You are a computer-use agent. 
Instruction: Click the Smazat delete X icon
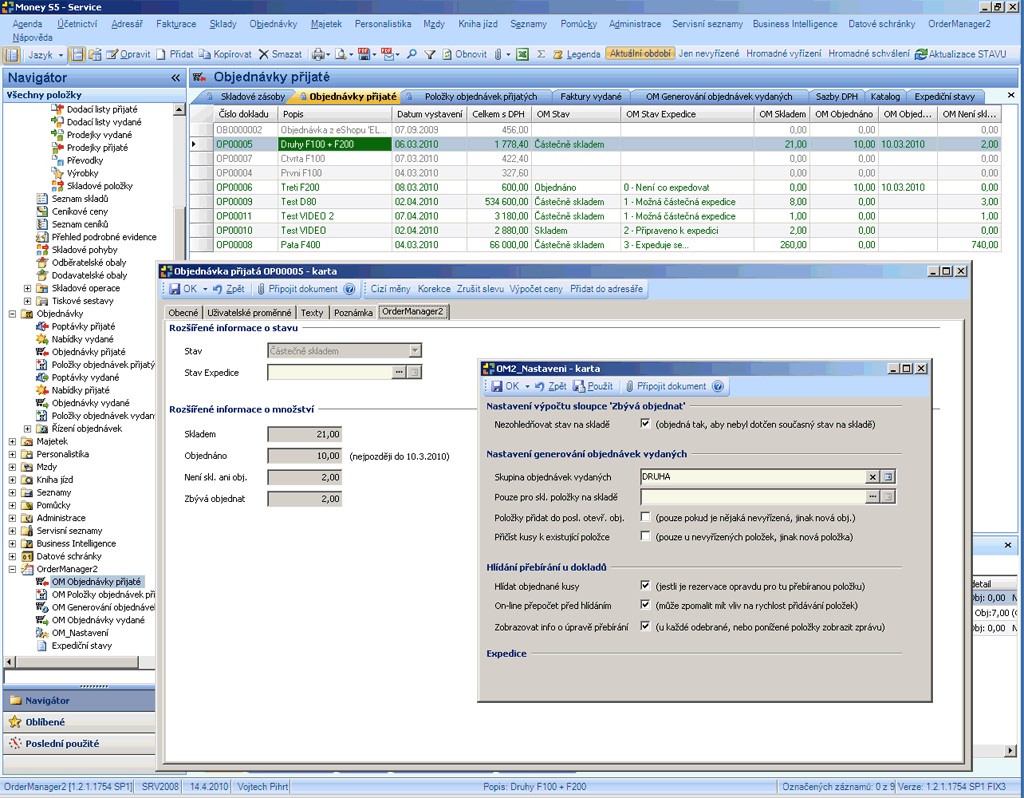pyautogui.click(x=264, y=54)
